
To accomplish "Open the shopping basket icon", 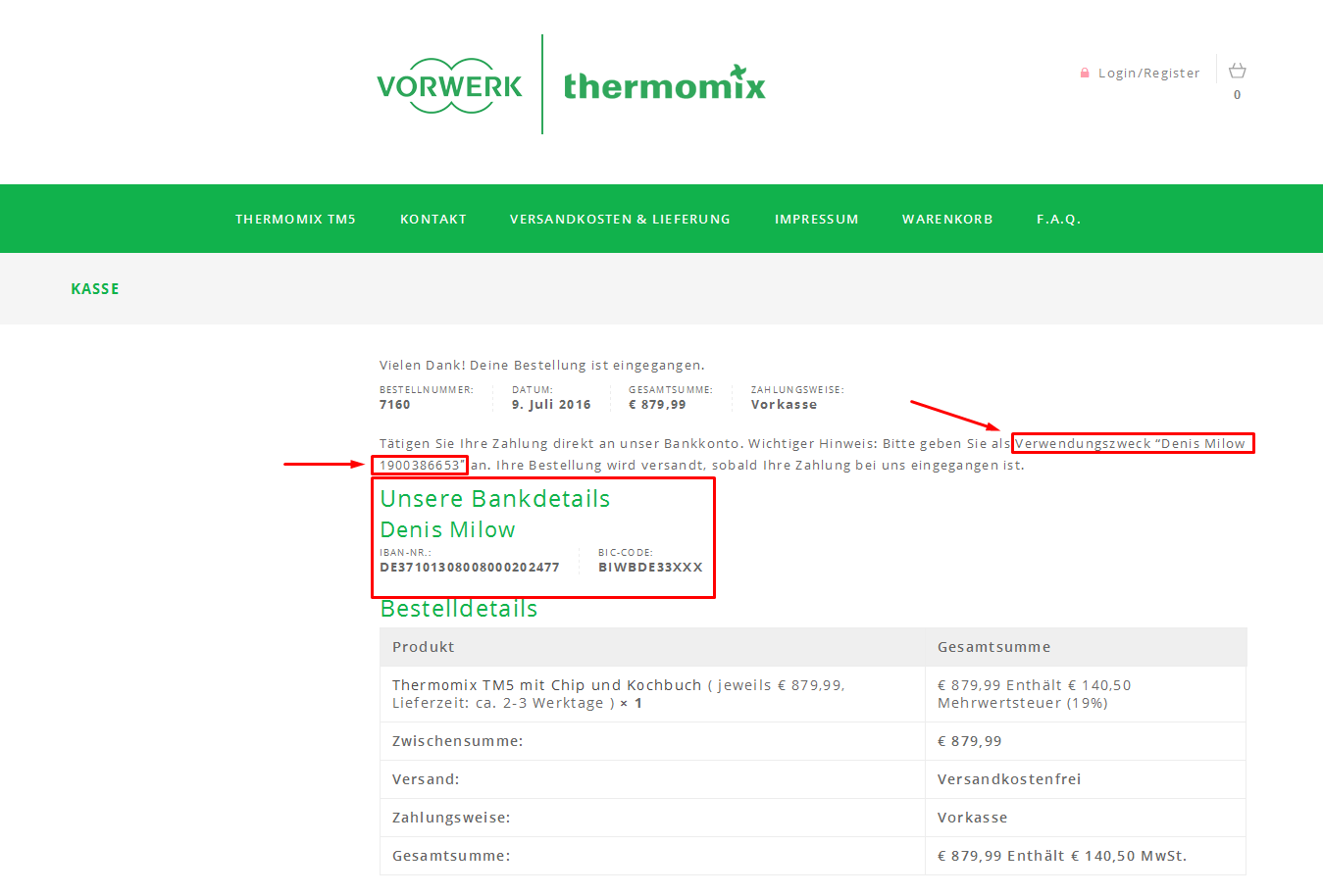I will coord(1238,71).
